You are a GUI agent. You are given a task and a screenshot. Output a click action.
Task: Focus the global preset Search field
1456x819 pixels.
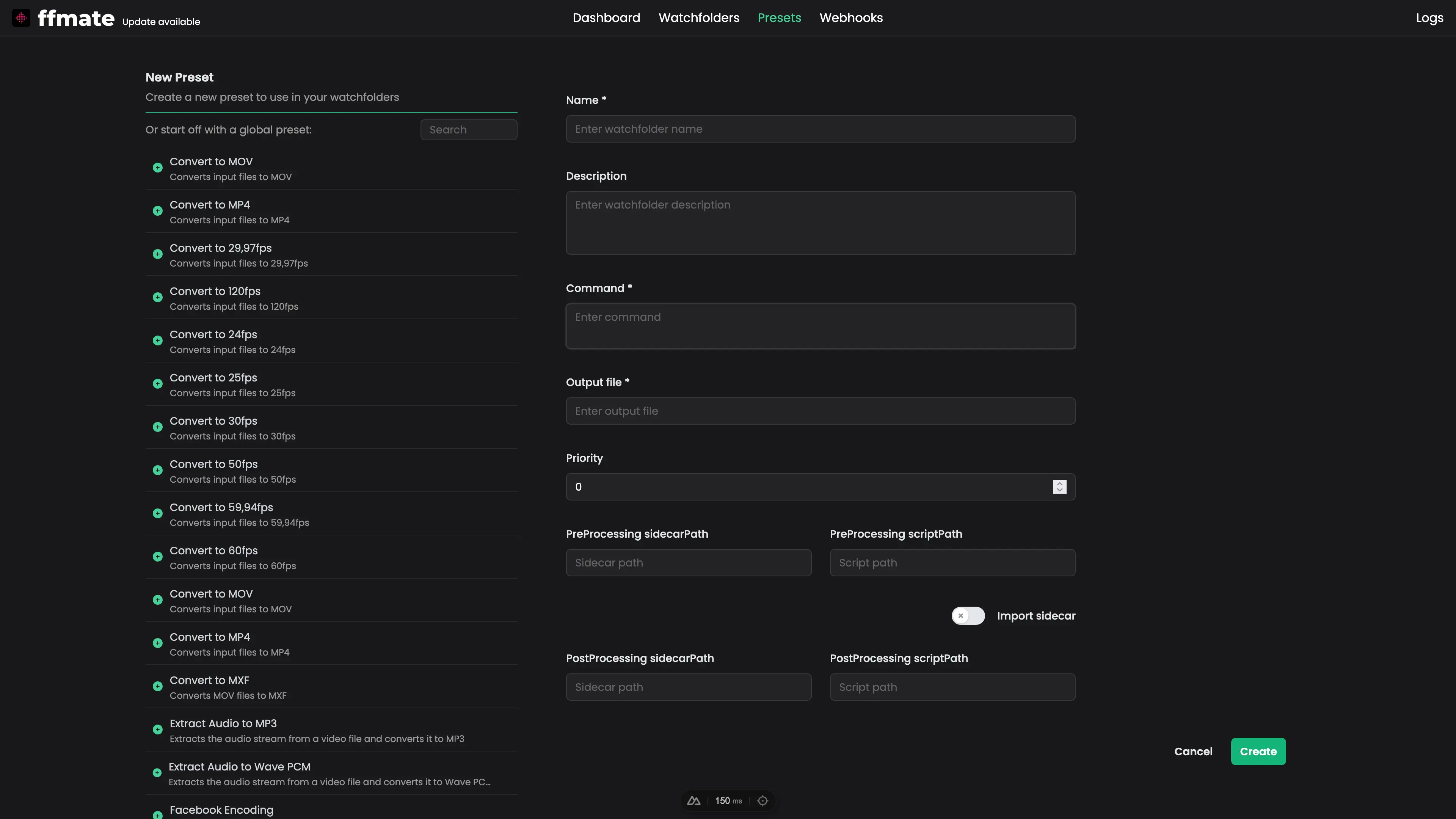[469, 130]
